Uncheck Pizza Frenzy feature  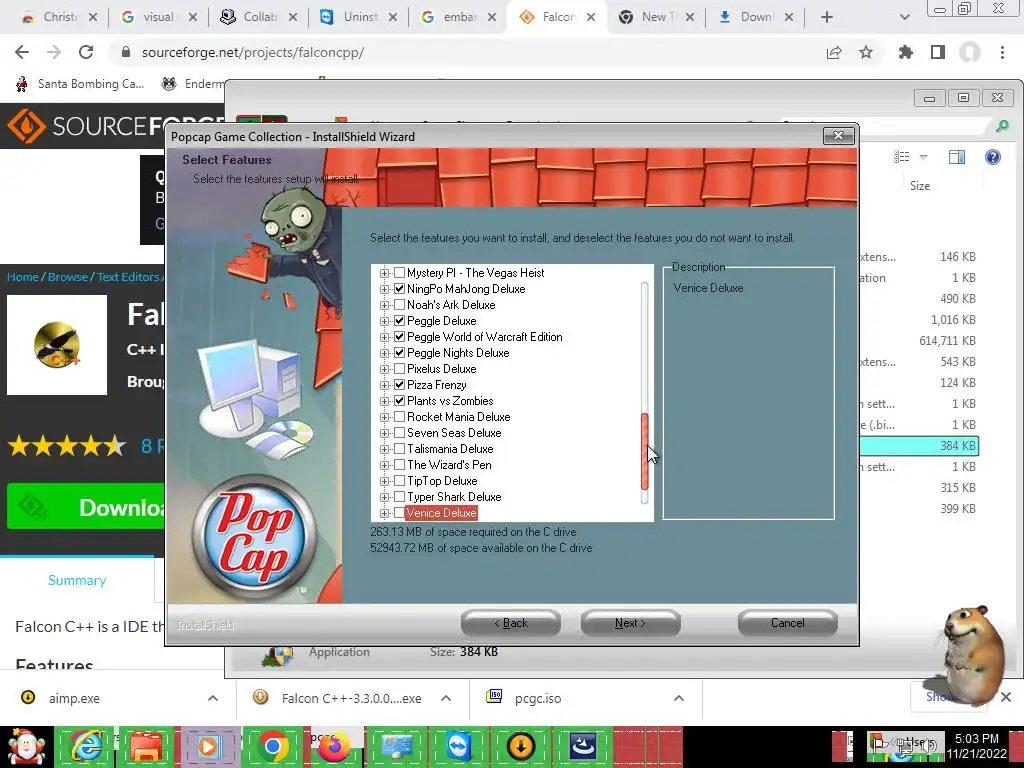(x=400, y=385)
